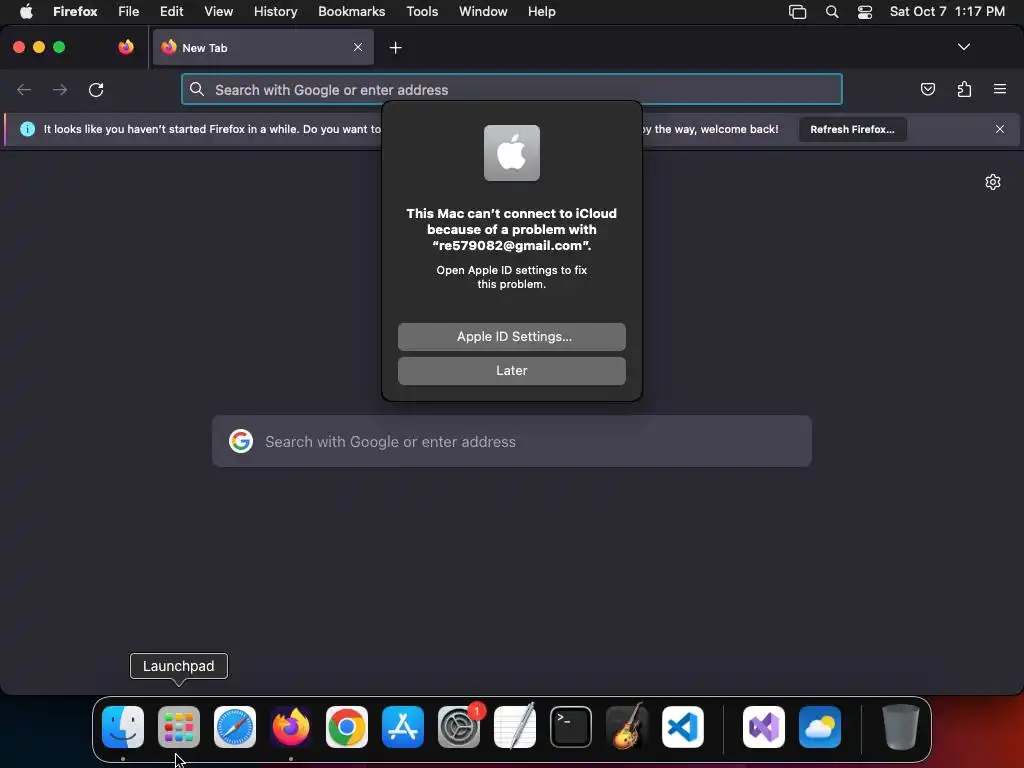1024x768 pixels.
Task: Open the Trash in the Dock
Action: coord(901,727)
